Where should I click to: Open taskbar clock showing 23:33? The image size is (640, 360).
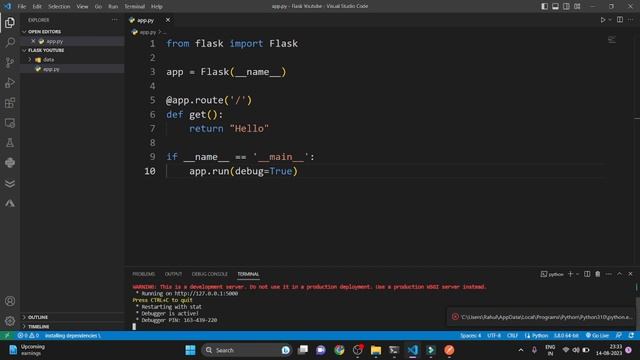click(609, 350)
